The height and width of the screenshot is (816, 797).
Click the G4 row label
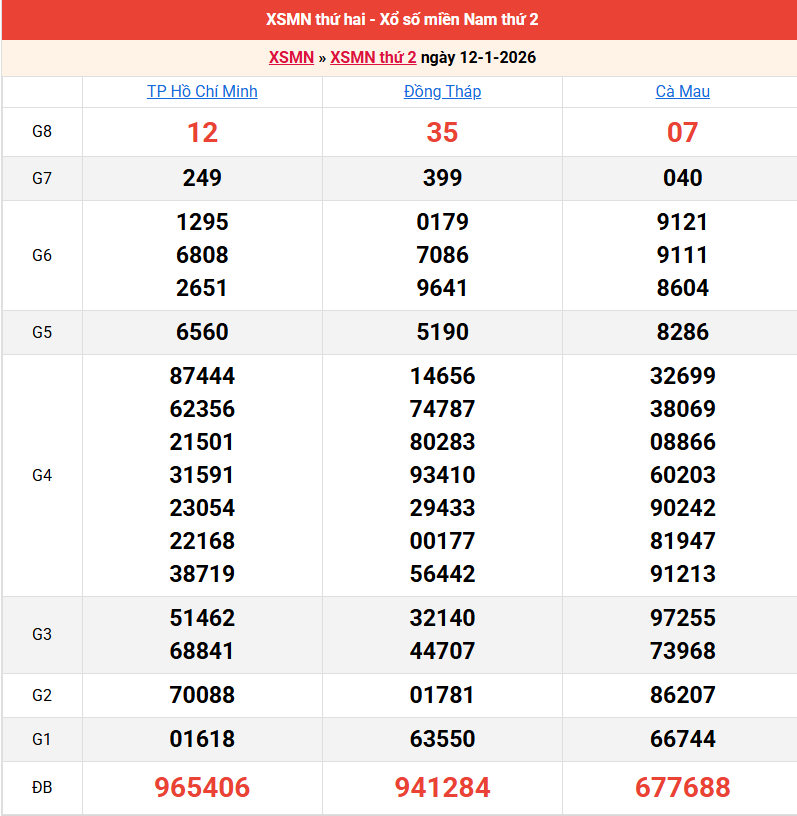tap(42, 475)
